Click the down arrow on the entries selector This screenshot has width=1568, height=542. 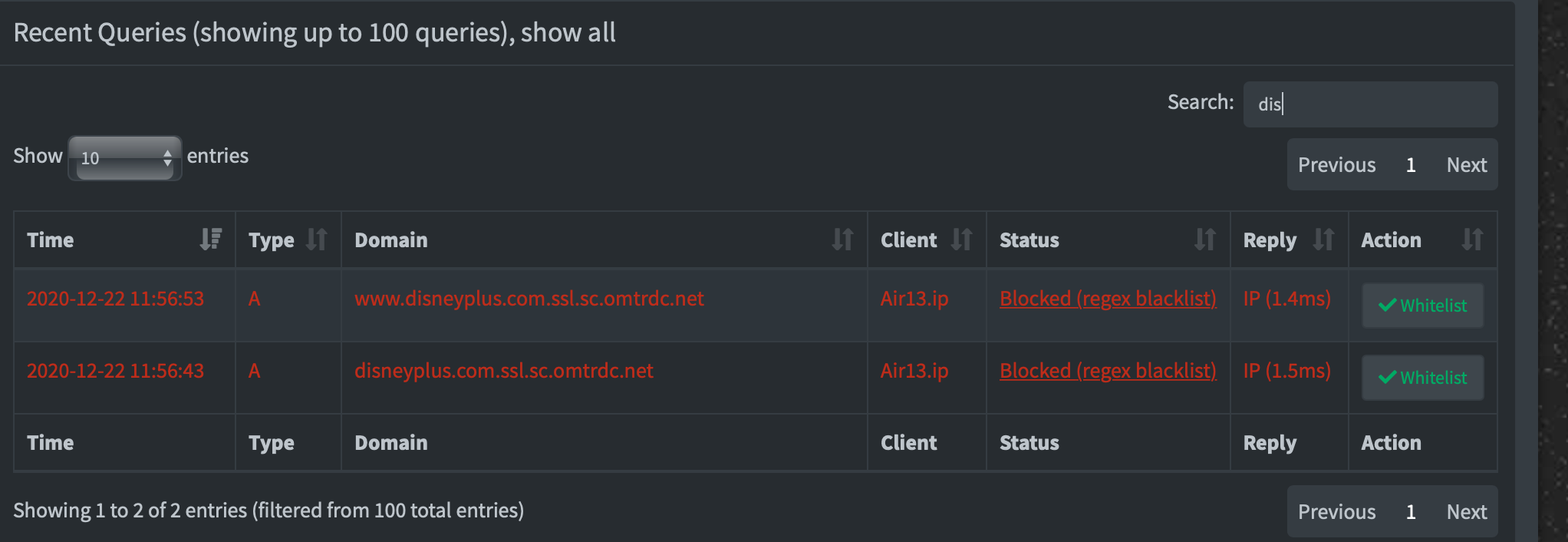(169, 164)
